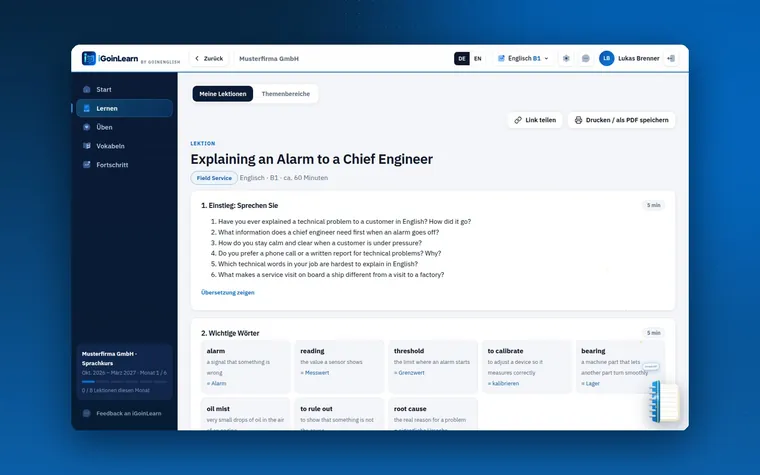
Task: Click the heading '2. Wichtige Wörter'
Action: coord(230,333)
